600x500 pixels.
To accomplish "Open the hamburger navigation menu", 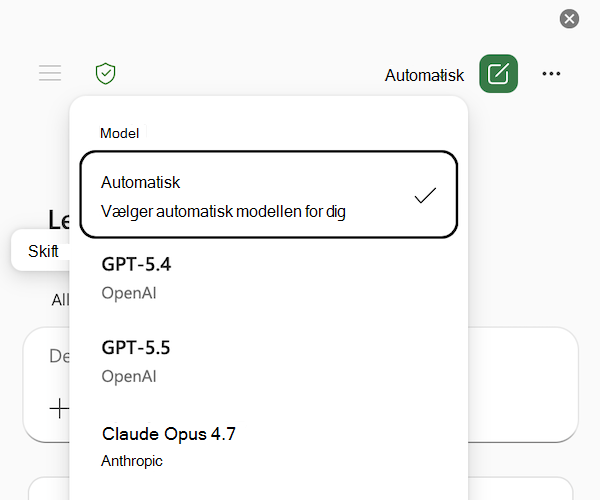I will [50, 73].
